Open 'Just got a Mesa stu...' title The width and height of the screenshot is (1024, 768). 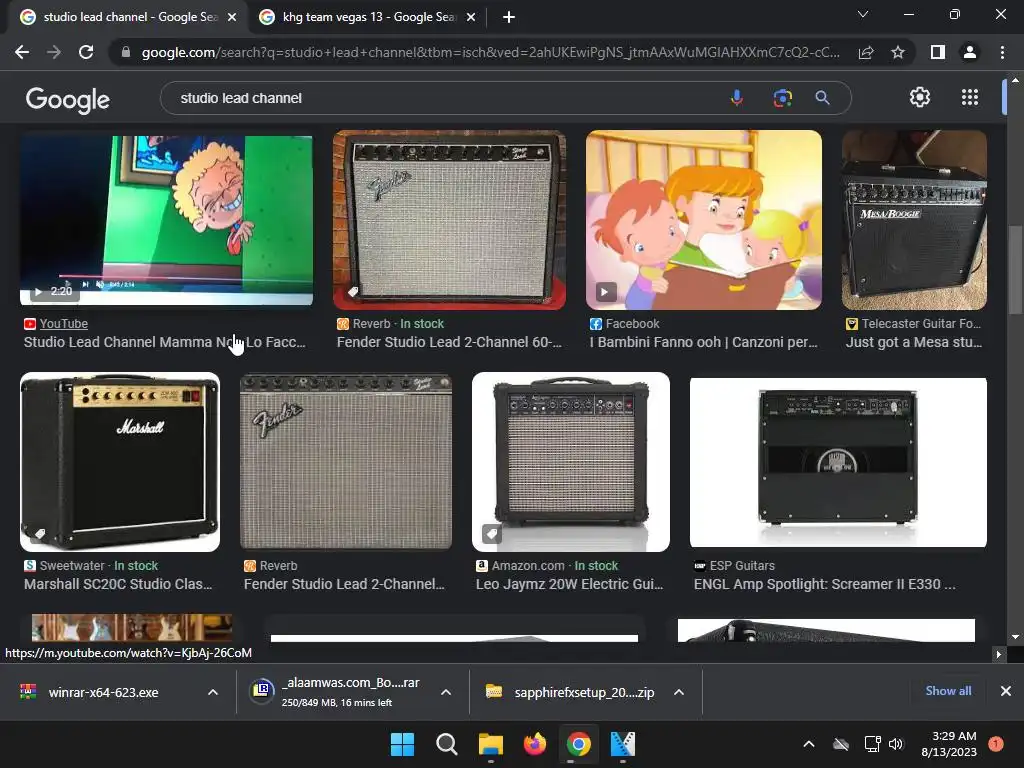pyautogui.click(x=914, y=342)
